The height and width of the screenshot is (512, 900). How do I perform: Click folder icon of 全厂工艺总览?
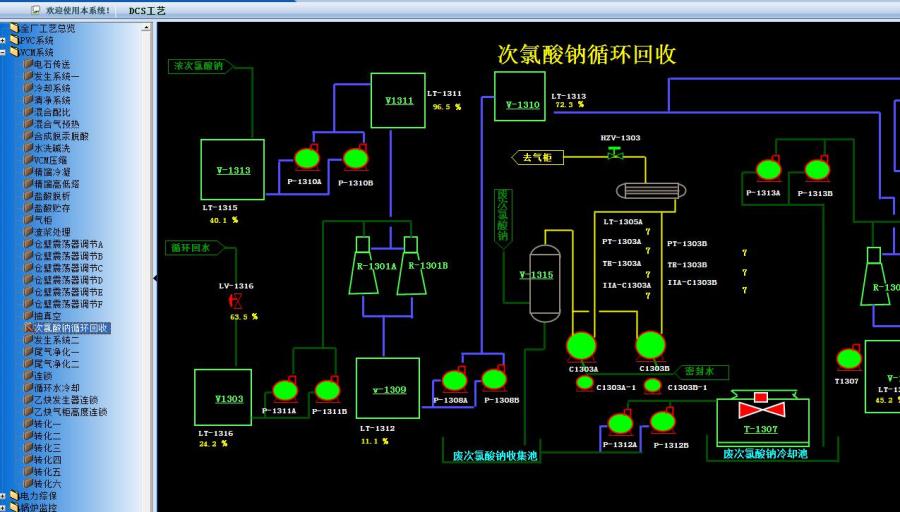click(x=14, y=28)
